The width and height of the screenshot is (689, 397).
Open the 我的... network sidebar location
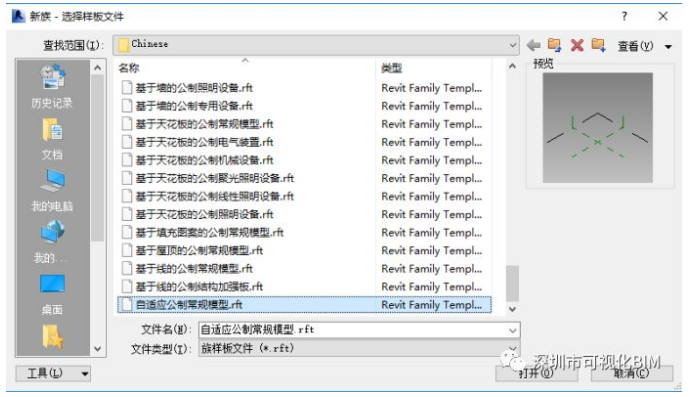[x=52, y=242]
